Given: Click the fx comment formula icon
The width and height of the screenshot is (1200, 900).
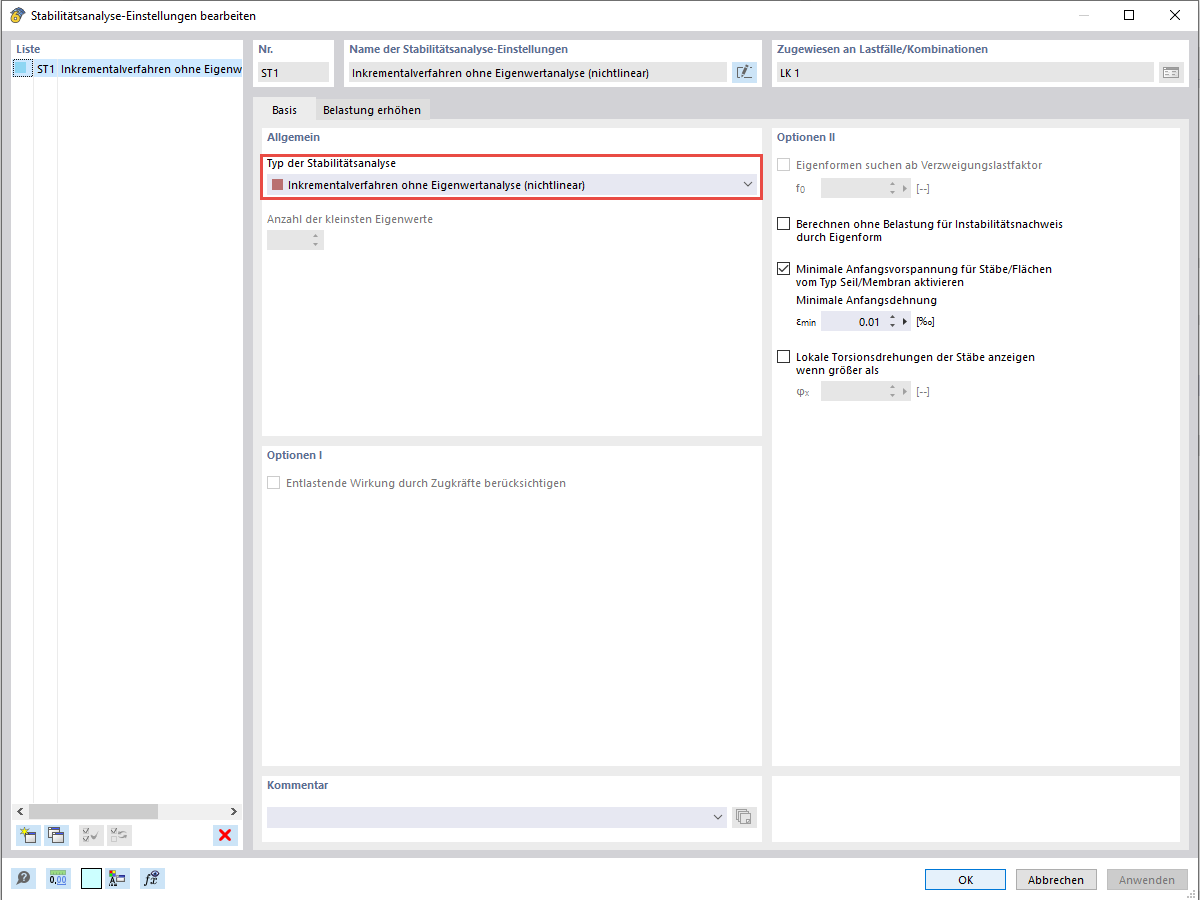Looking at the screenshot, I should coord(152,878).
